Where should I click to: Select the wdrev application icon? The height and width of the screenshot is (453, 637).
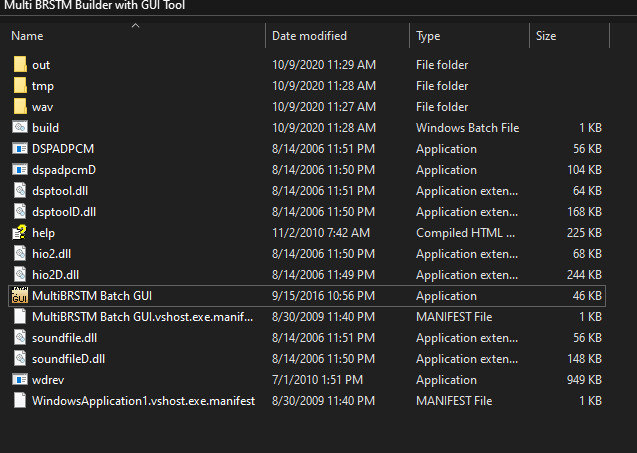click(20, 379)
